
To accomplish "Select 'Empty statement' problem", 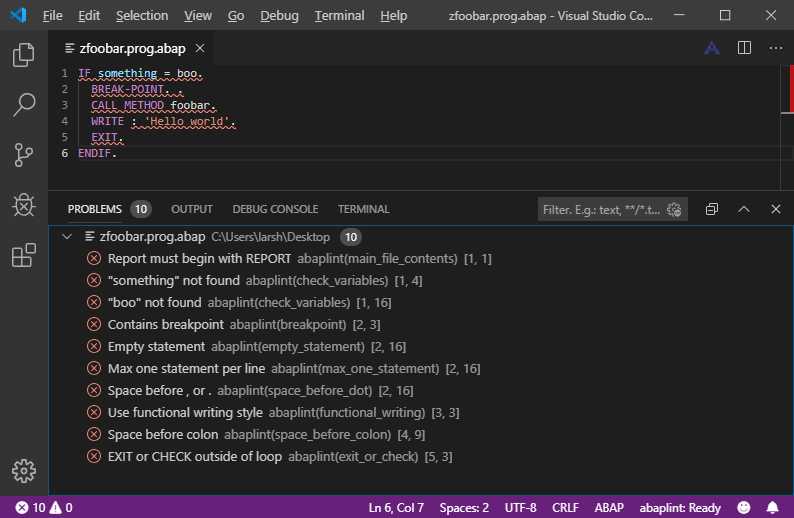I will click(x=421, y=347).
